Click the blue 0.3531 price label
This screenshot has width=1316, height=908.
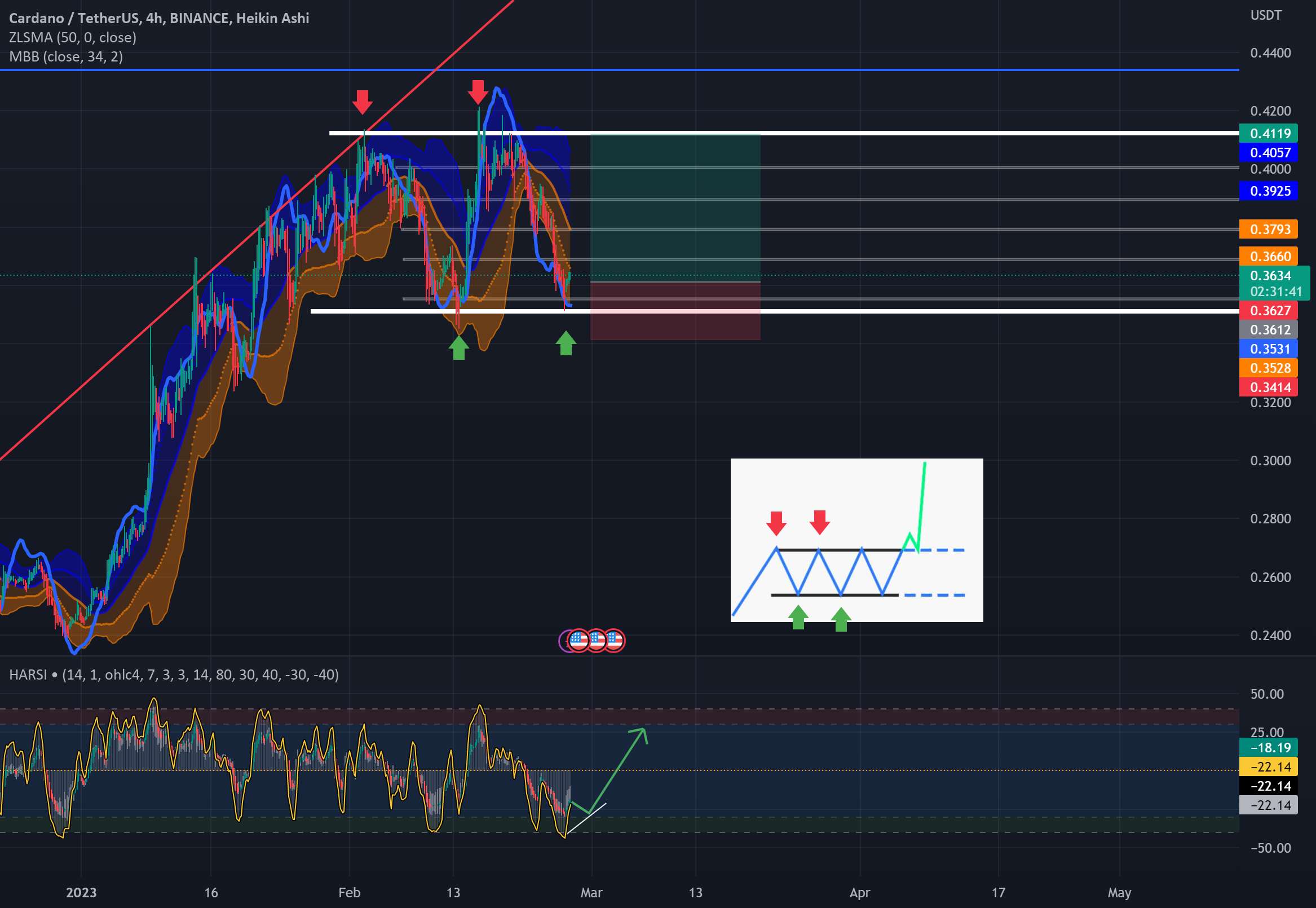[1268, 349]
